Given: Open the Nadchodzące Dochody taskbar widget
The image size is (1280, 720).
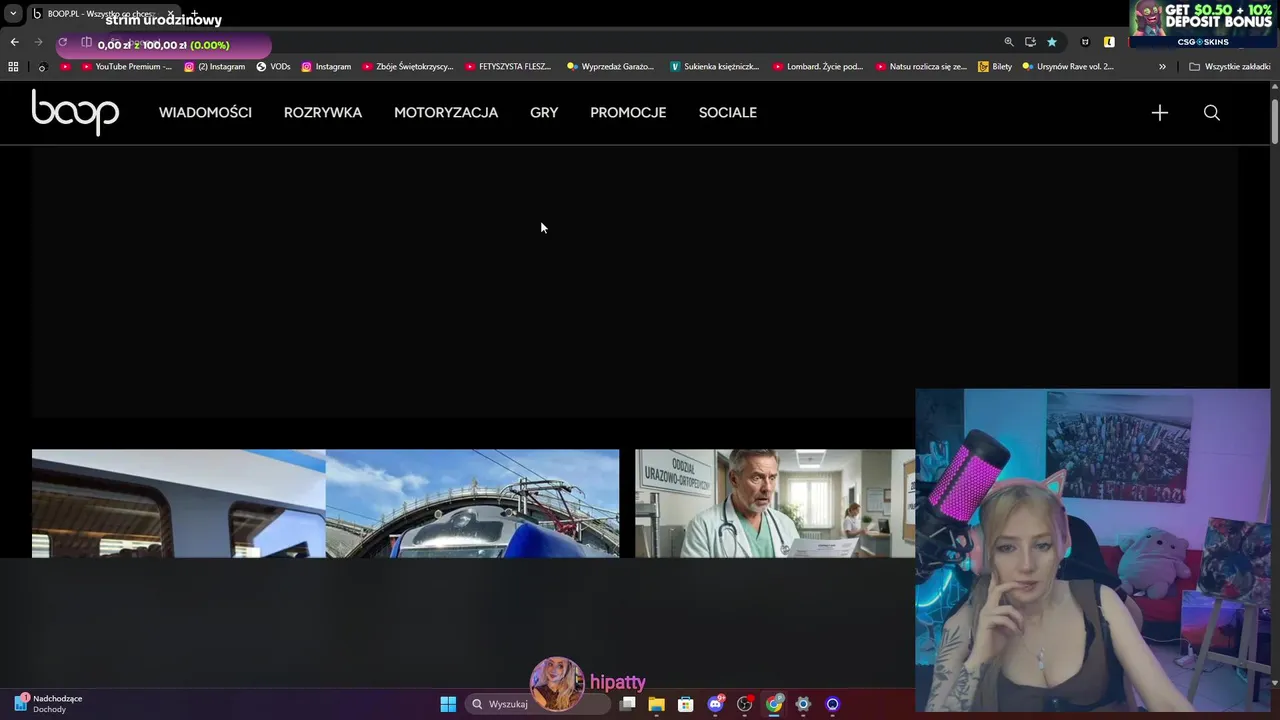Looking at the screenshot, I should 48,704.
